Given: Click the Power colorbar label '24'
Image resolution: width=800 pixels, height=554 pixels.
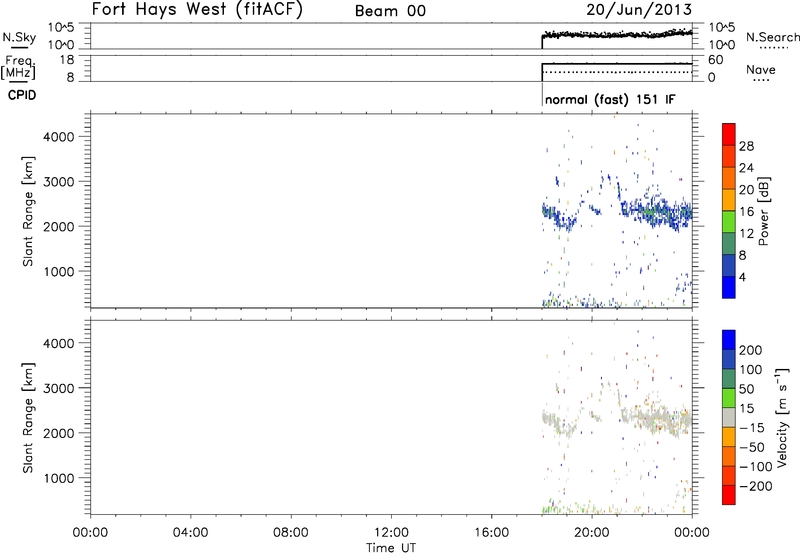Looking at the screenshot, I should [x=746, y=168].
